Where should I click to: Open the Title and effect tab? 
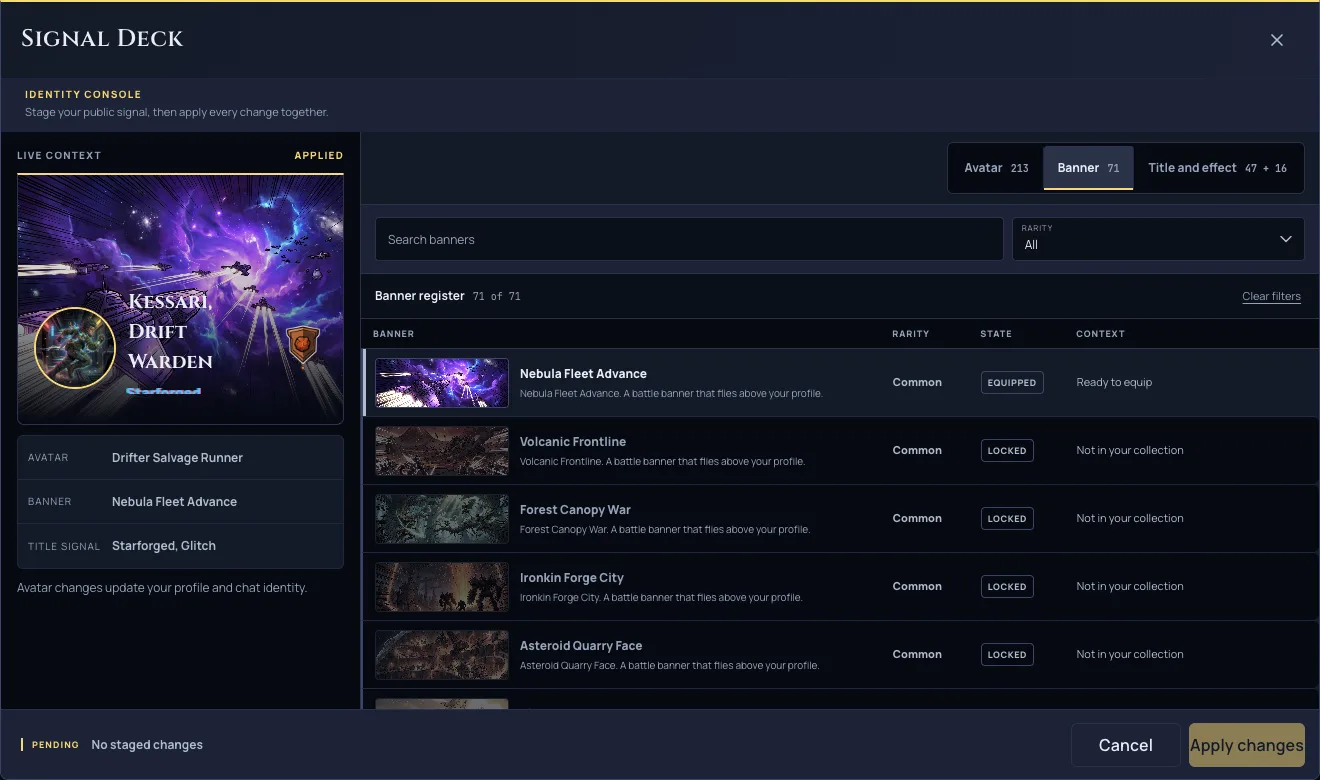coord(1217,168)
